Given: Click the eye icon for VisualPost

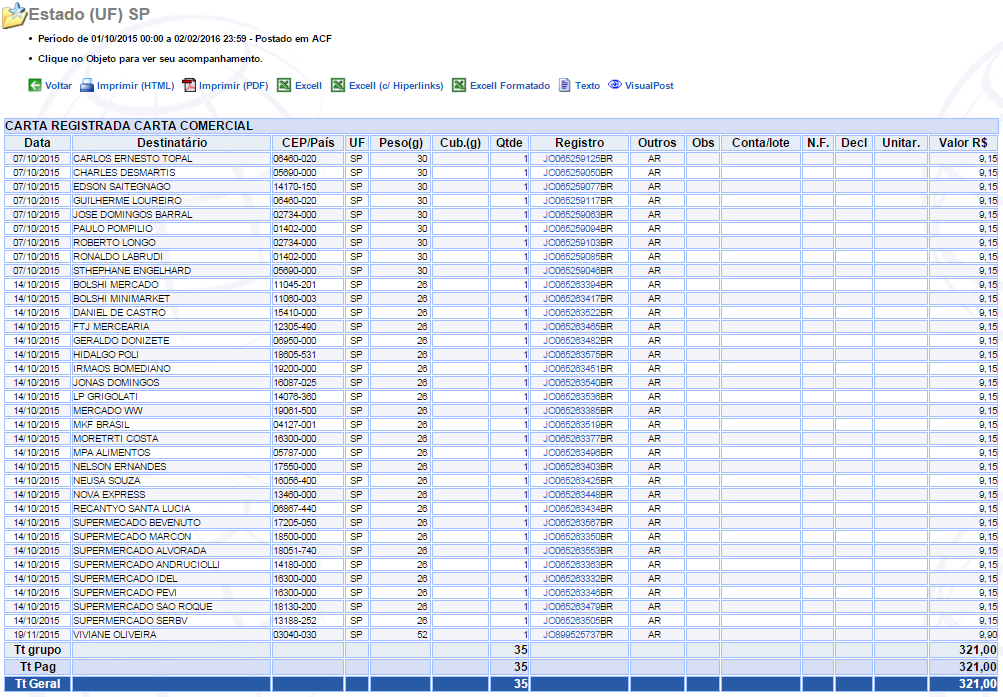Looking at the screenshot, I should (x=614, y=85).
